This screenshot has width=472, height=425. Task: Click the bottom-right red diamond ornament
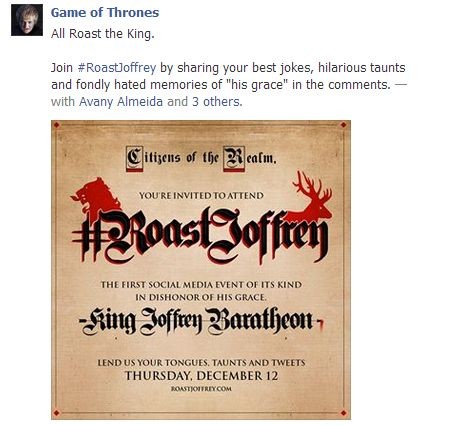coord(344,413)
